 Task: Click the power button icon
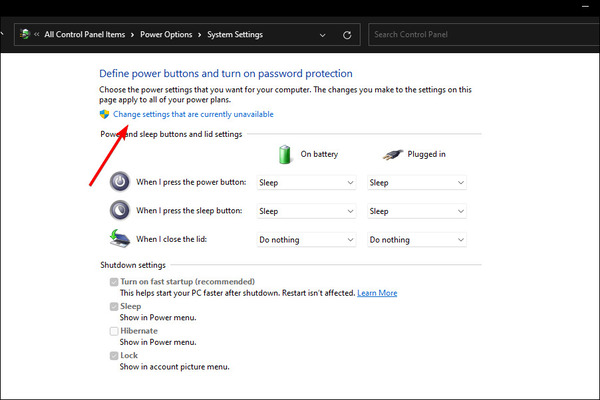120,181
